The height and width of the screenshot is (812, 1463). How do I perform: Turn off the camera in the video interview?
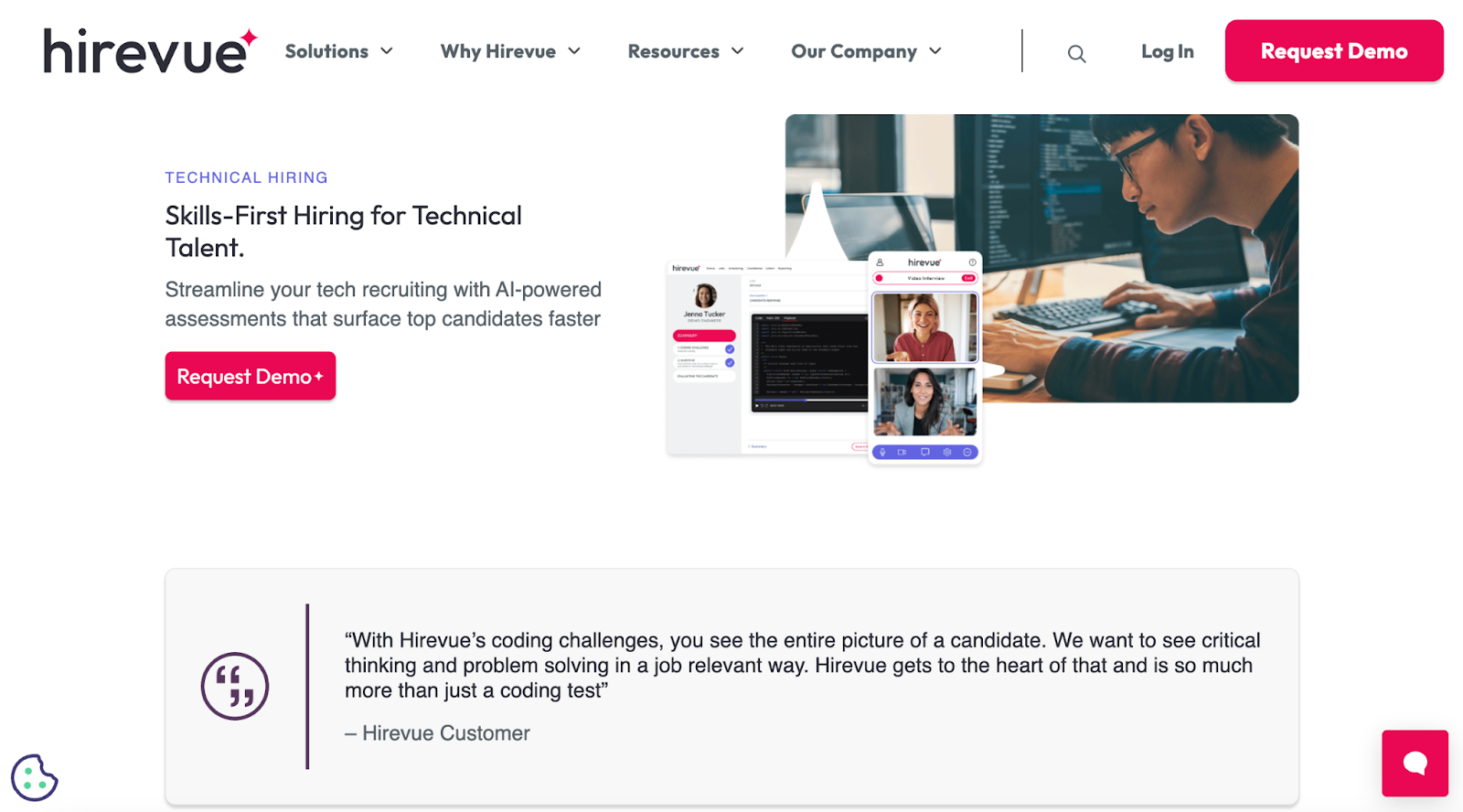click(x=902, y=452)
